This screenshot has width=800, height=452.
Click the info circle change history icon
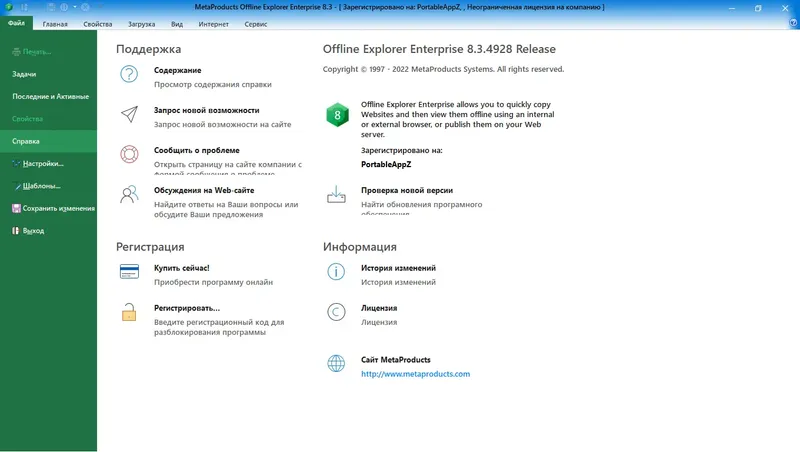pyautogui.click(x=336, y=272)
